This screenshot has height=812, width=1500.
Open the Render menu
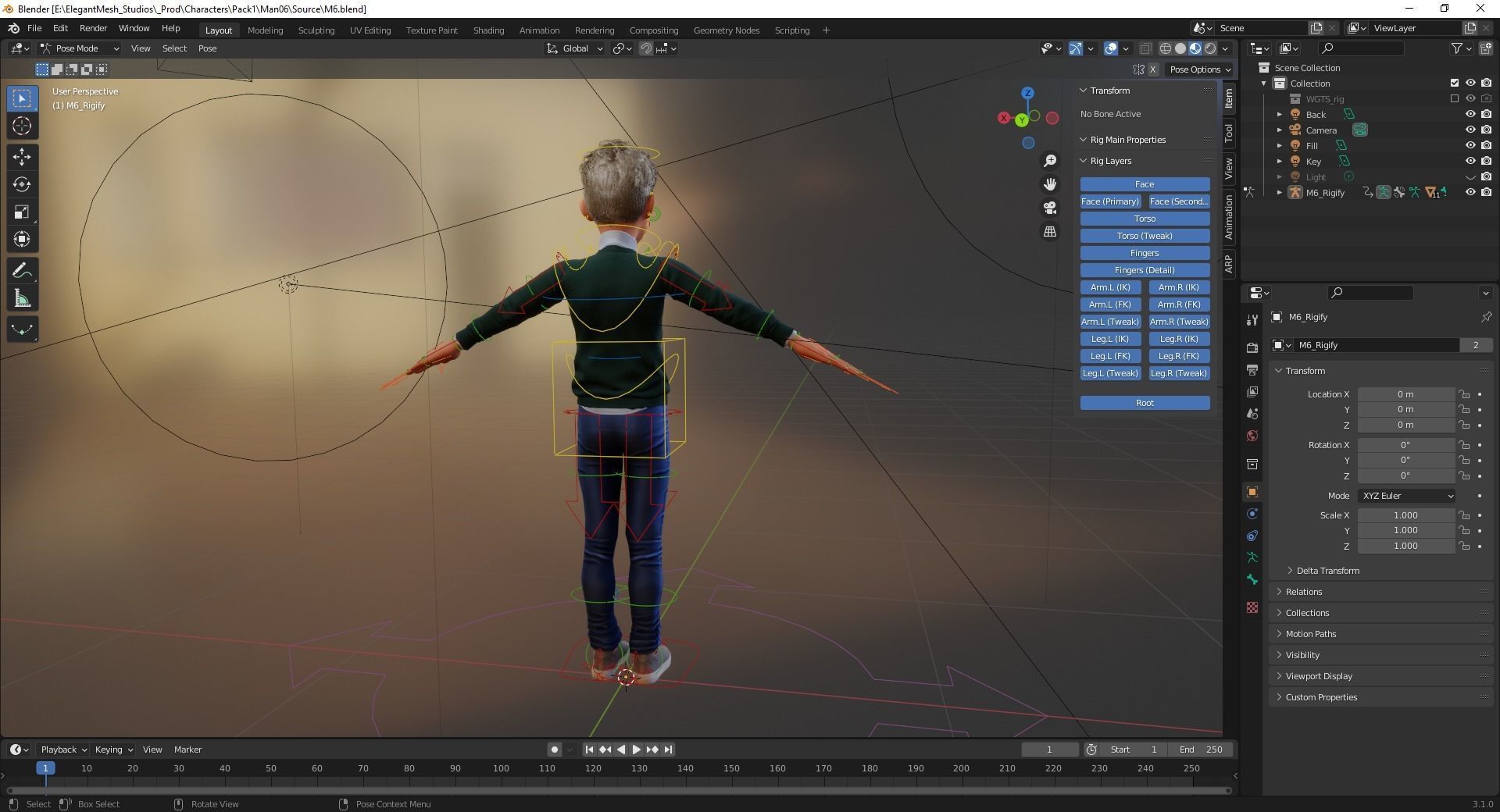(x=93, y=28)
